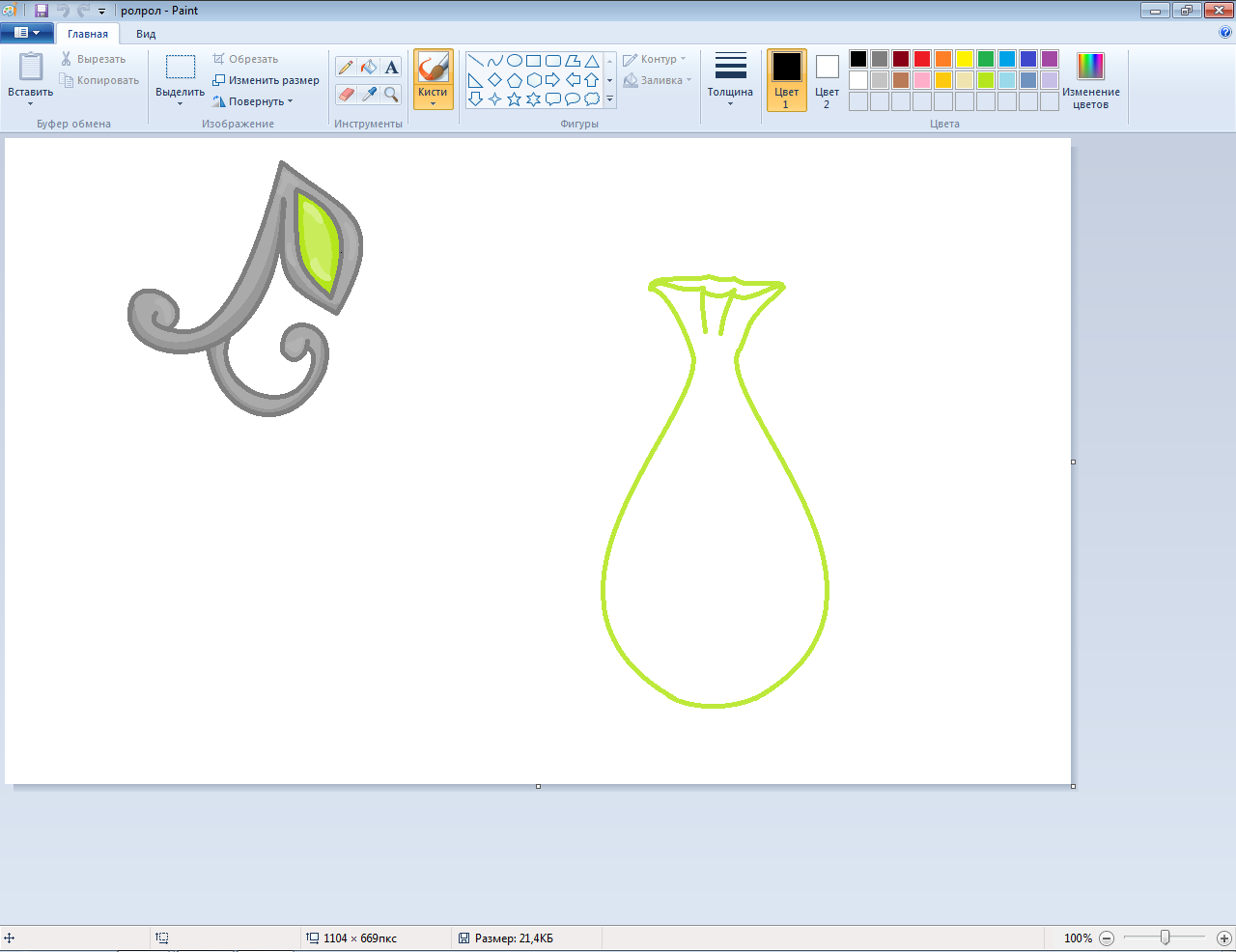Pick the Fill with color bucket tool
This screenshot has height=952, width=1236.
pyautogui.click(x=369, y=67)
